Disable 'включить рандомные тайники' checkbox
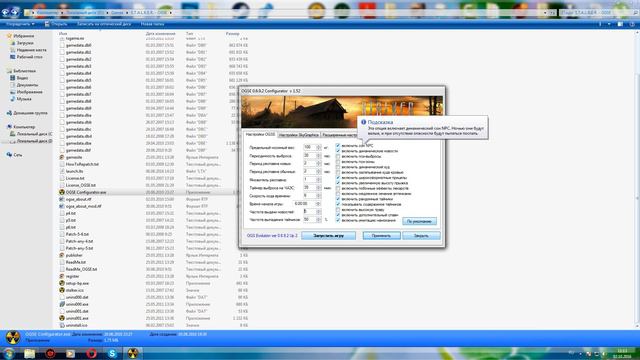Image resolution: width=640 pixels, height=360 pixels. pyautogui.click(x=338, y=199)
